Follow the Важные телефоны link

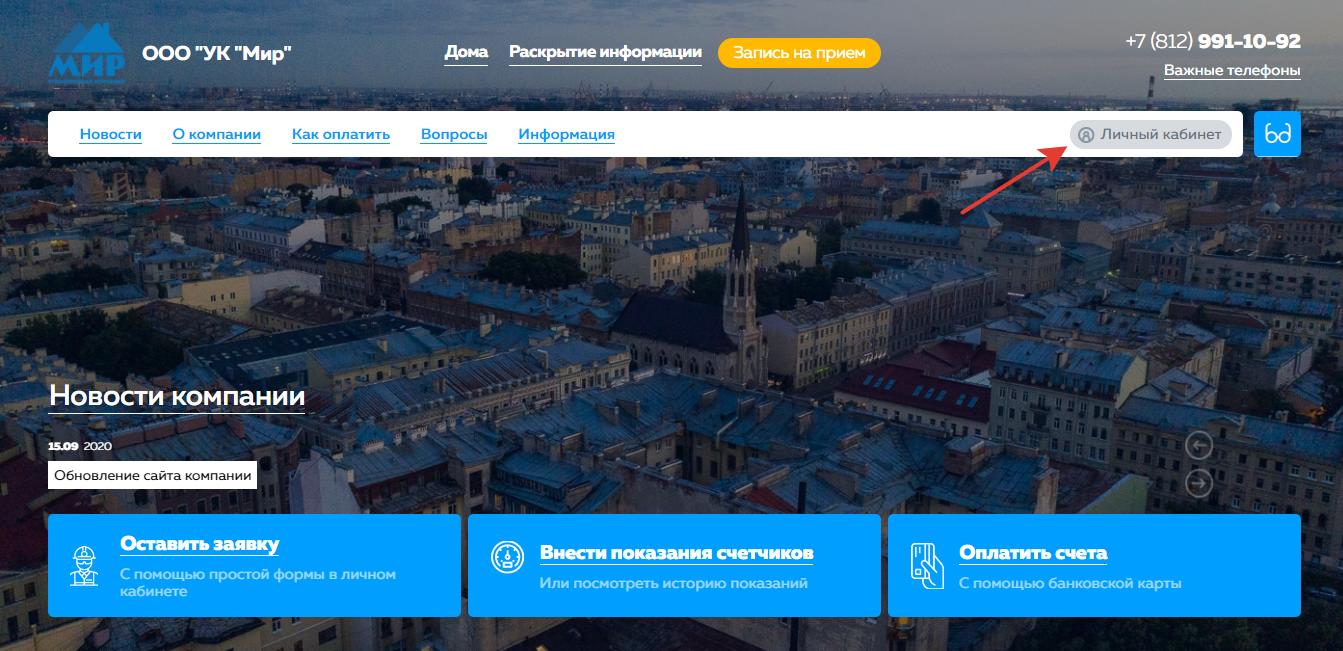click(1232, 70)
